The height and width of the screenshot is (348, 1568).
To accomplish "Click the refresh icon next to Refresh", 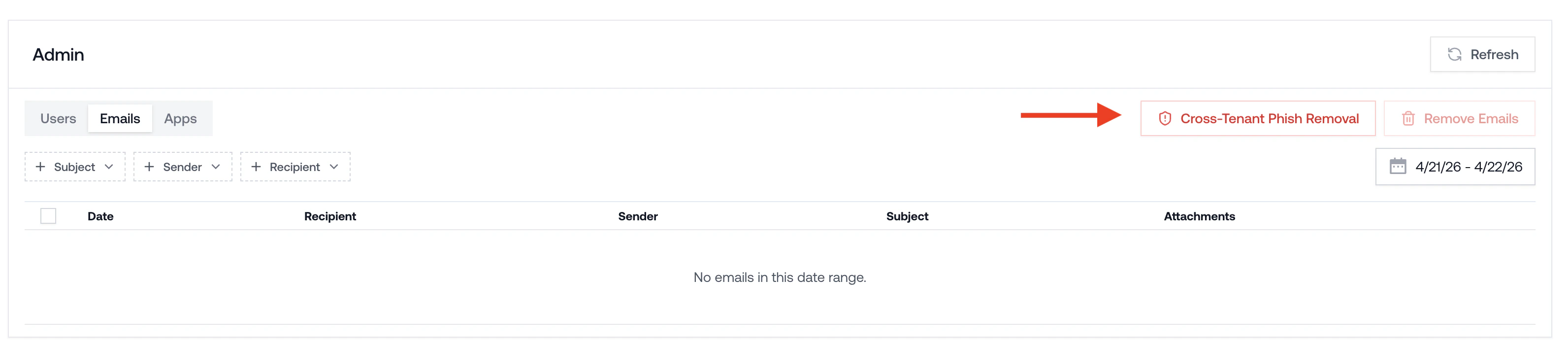I will 1454,54.
